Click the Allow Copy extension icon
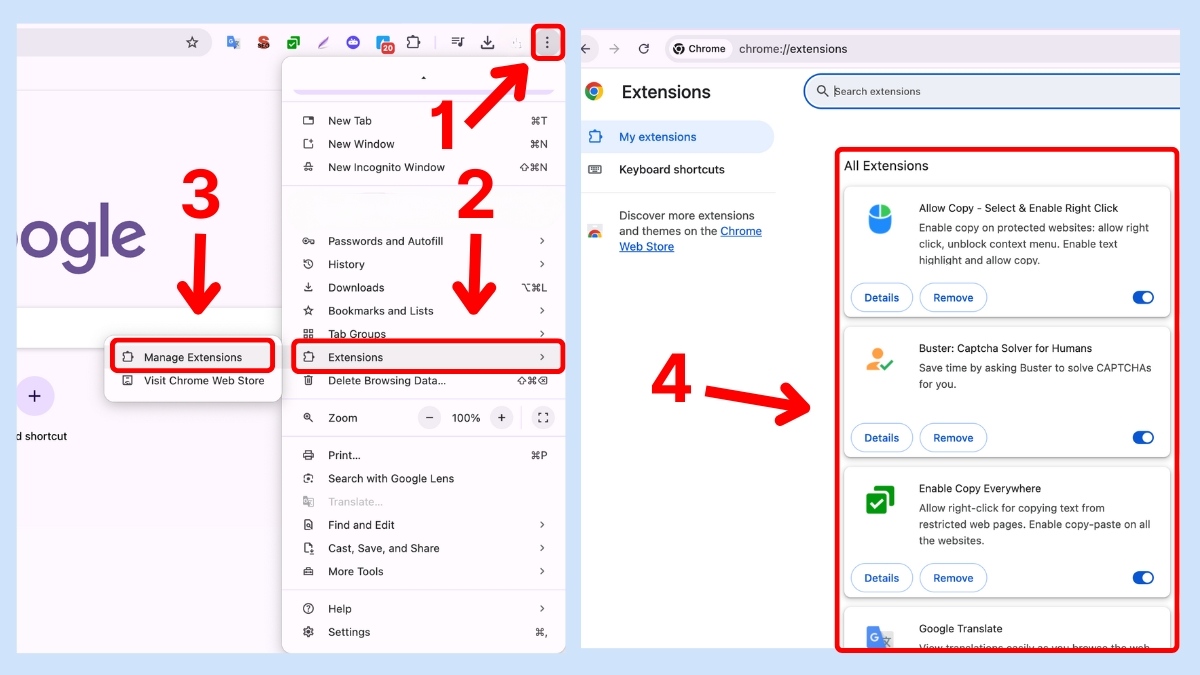The width and height of the screenshot is (1200, 675). (880, 218)
